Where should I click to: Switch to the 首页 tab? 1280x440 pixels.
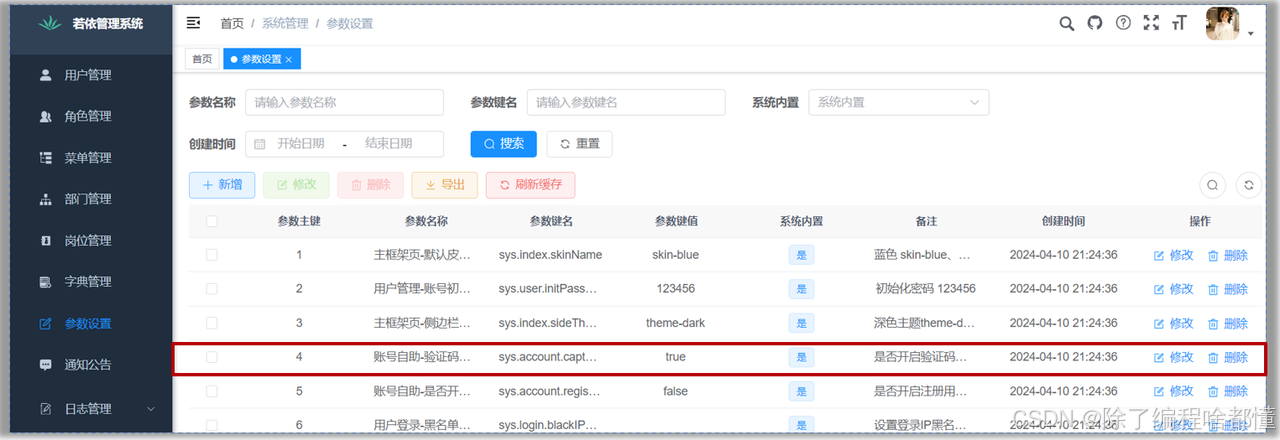202,59
